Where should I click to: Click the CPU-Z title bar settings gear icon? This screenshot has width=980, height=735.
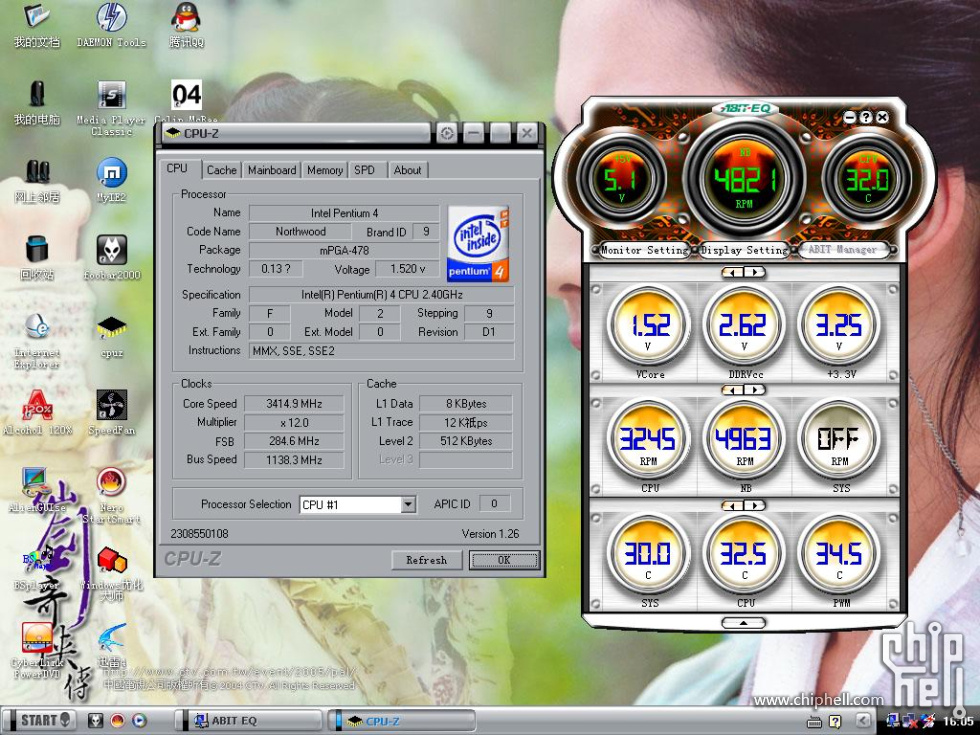click(446, 133)
